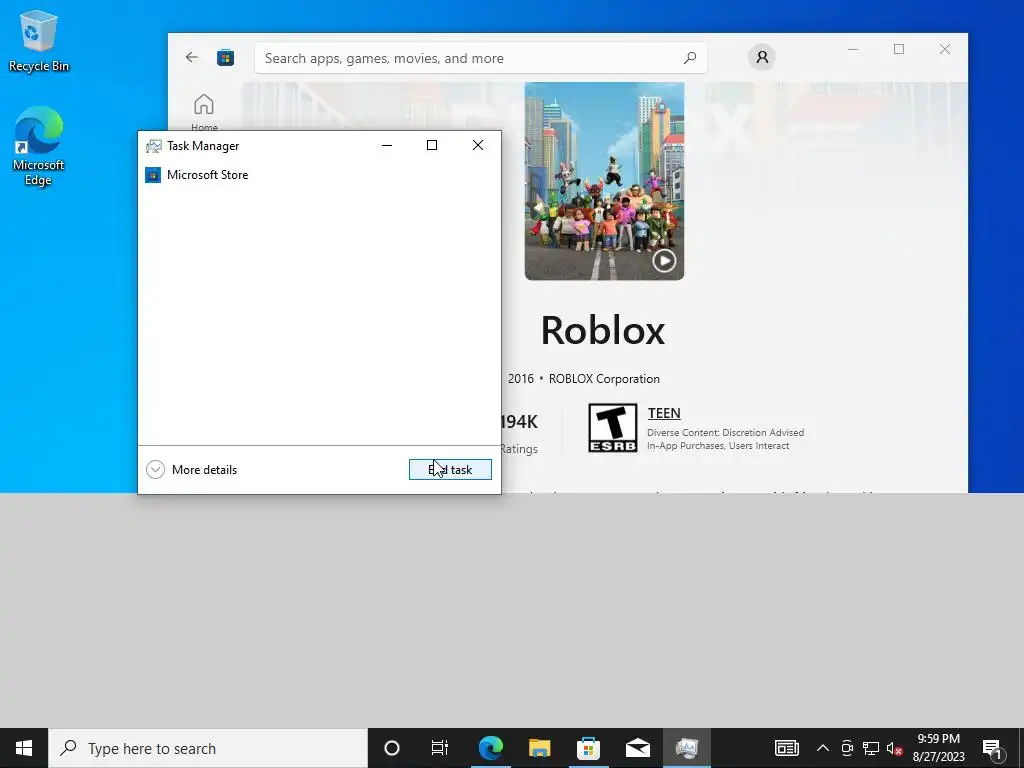The image size is (1024, 768).
Task: Open File Explorer from taskbar
Action: (x=539, y=748)
